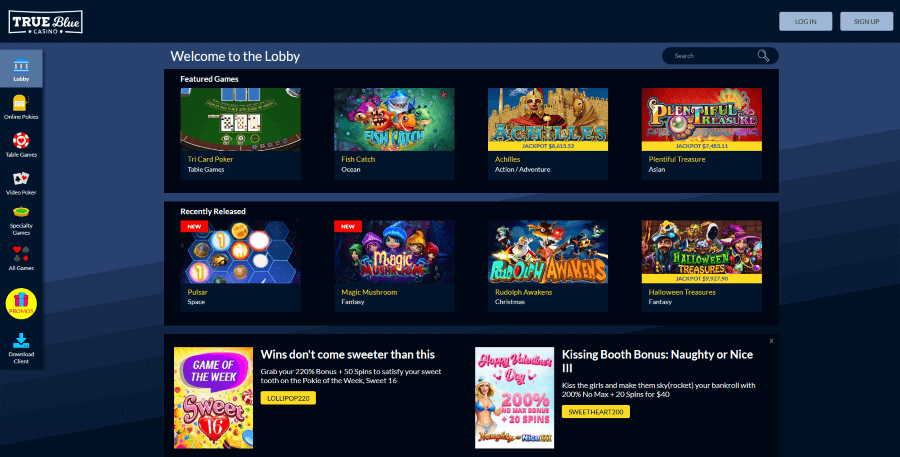Click the Log In button
This screenshot has width=900, height=457.
coord(805,21)
